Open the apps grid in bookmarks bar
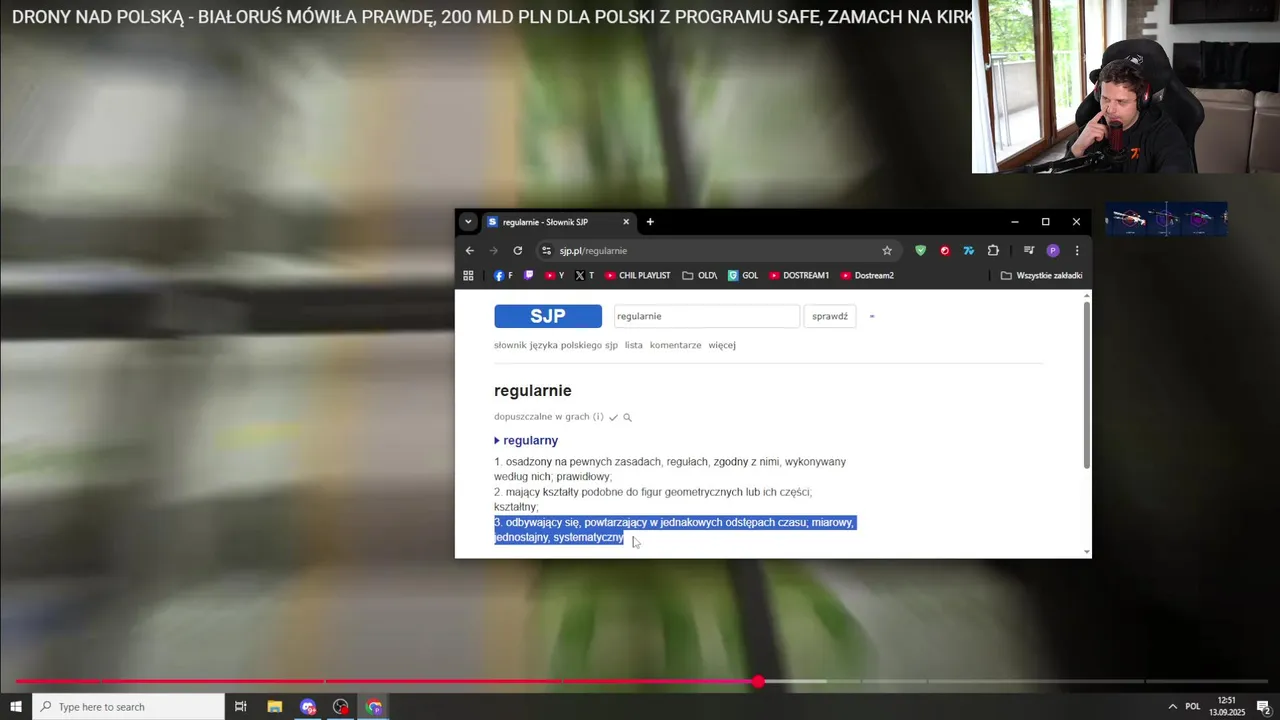Screen dimensions: 1280x720 pos(468,276)
